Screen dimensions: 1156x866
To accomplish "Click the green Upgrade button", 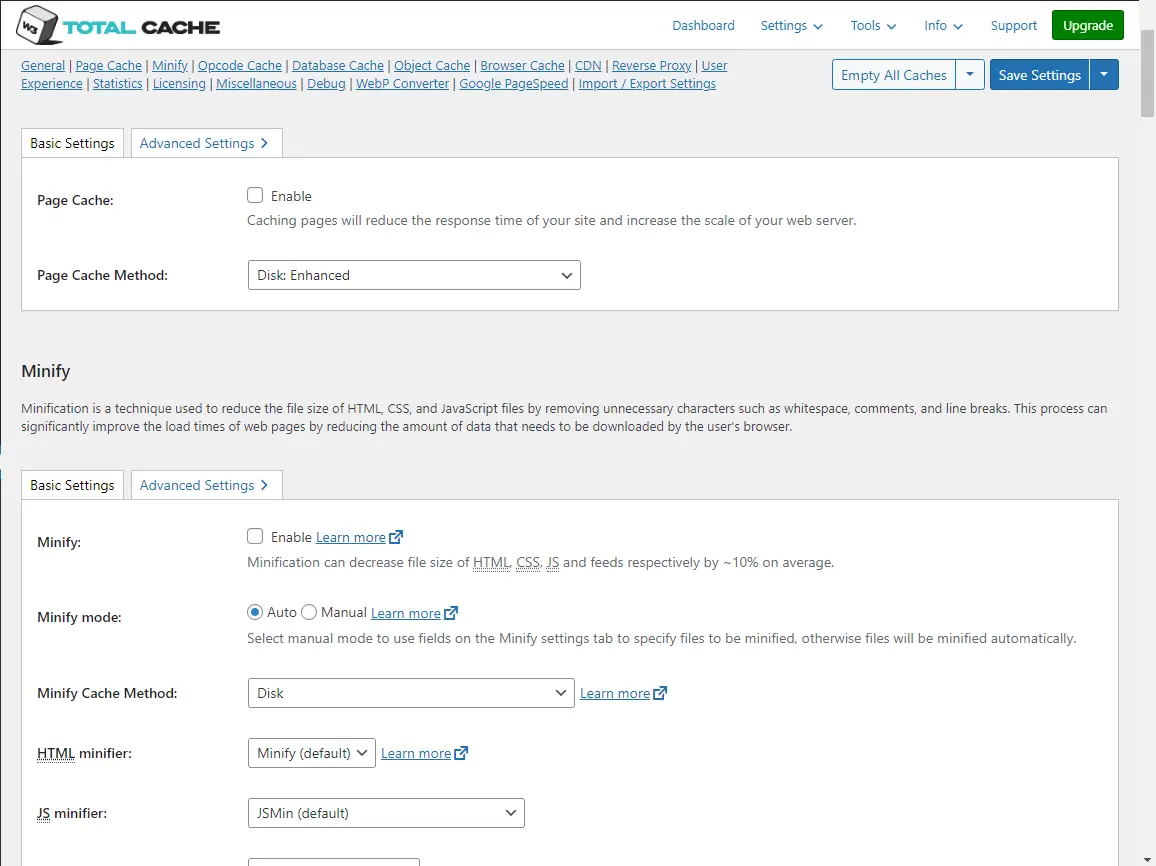I will pos(1088,26).
